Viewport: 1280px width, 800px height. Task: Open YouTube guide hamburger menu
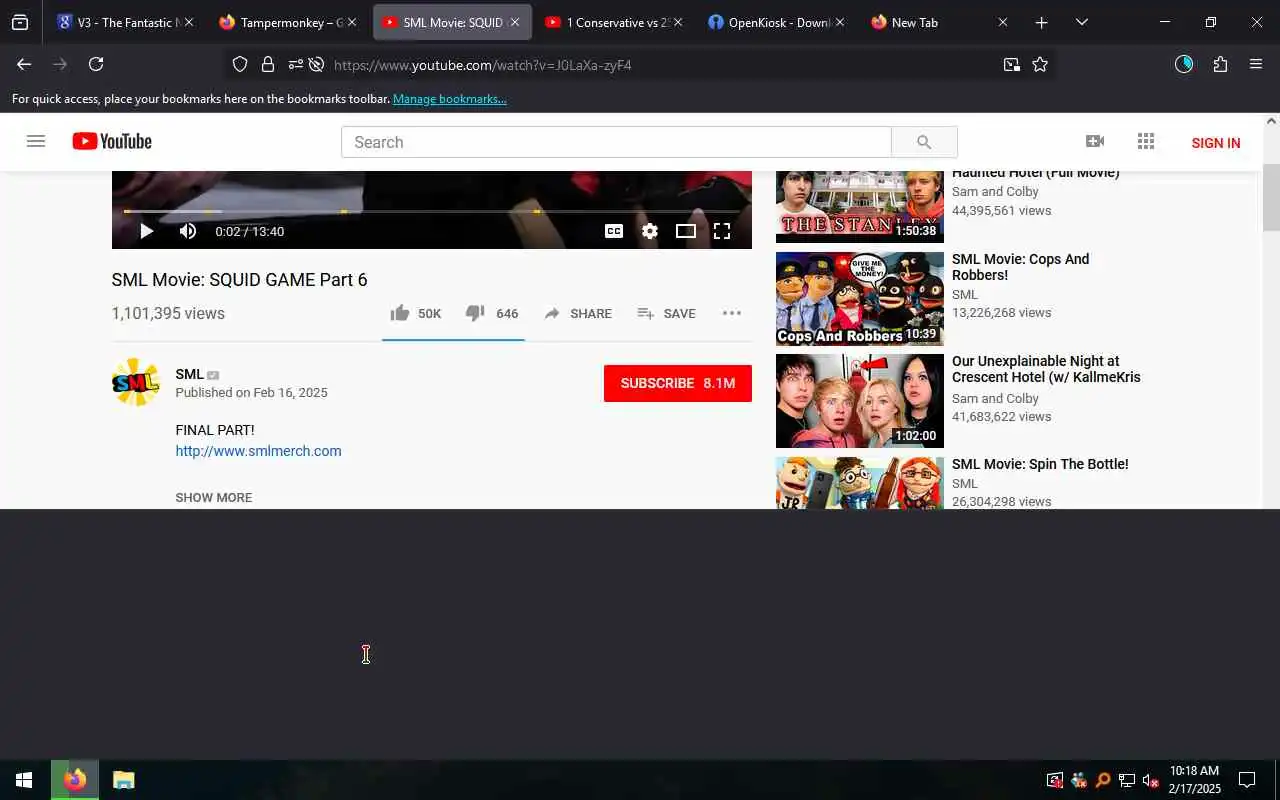point(36,142)
